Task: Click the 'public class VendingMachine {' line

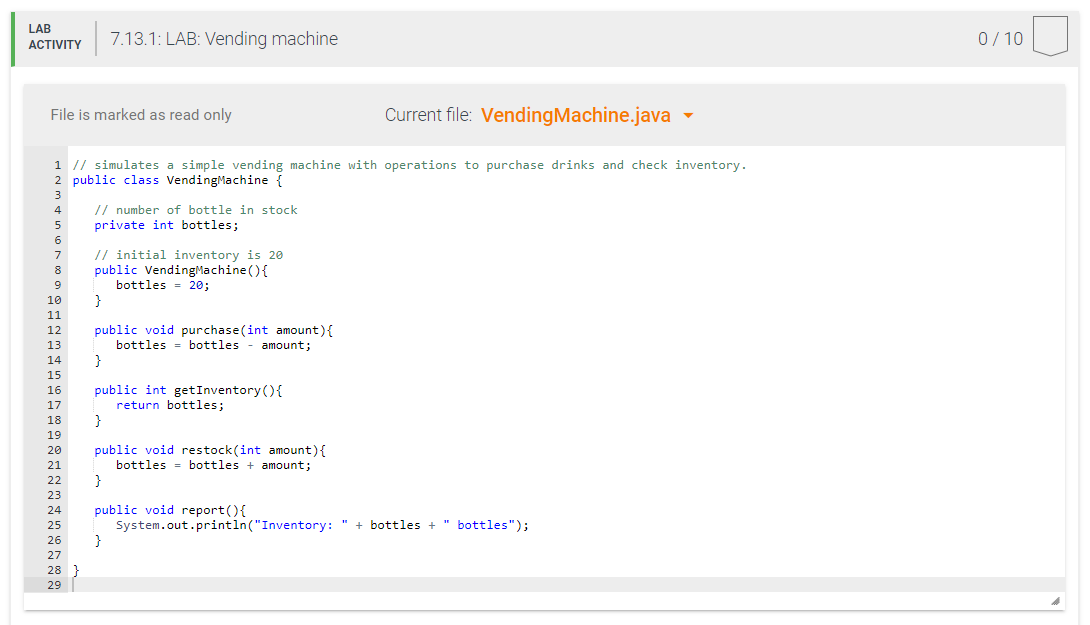Action: [178, 180]
